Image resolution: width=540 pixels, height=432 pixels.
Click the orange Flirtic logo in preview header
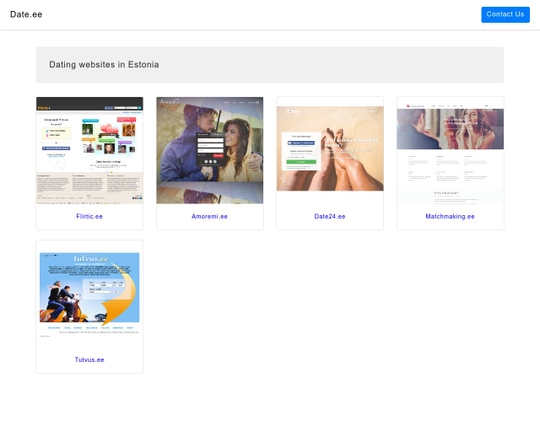click(44, 108)
